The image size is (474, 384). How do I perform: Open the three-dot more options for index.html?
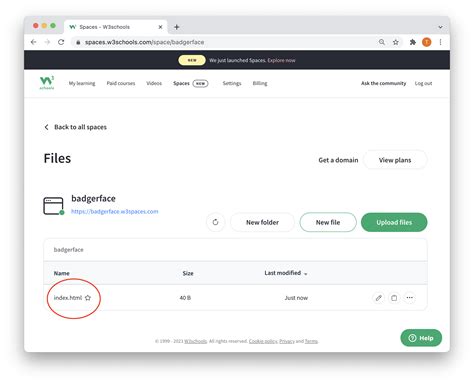[x=410, y=298]
